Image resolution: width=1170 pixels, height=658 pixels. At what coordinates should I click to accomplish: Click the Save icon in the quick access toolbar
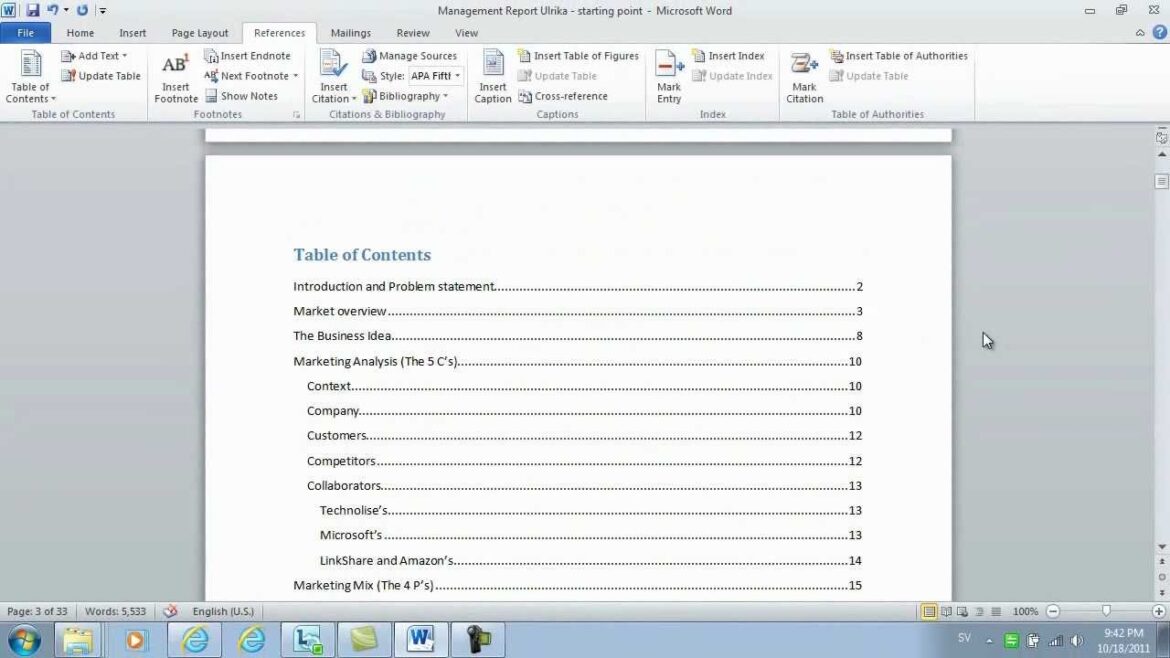click(x=33, y=10)
